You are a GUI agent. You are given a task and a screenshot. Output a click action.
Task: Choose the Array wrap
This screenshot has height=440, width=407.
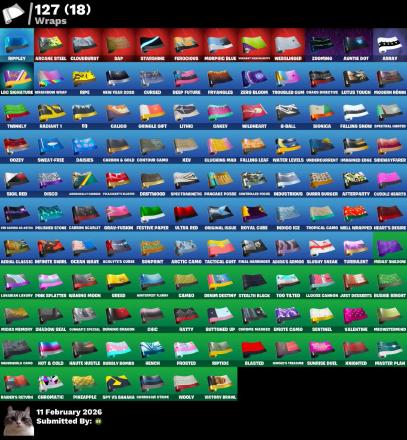click(390, 45)
